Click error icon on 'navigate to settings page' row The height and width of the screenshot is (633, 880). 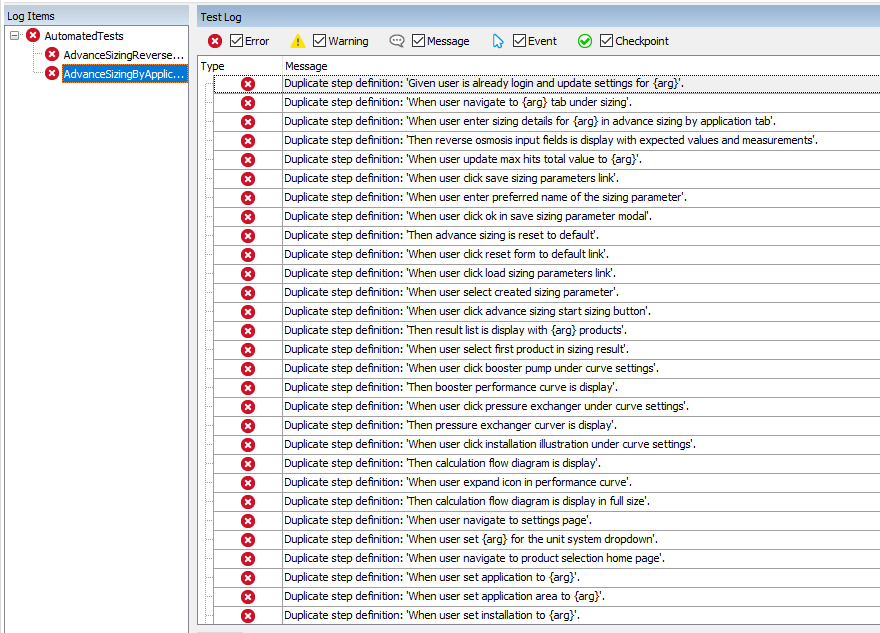coord(248,521)
